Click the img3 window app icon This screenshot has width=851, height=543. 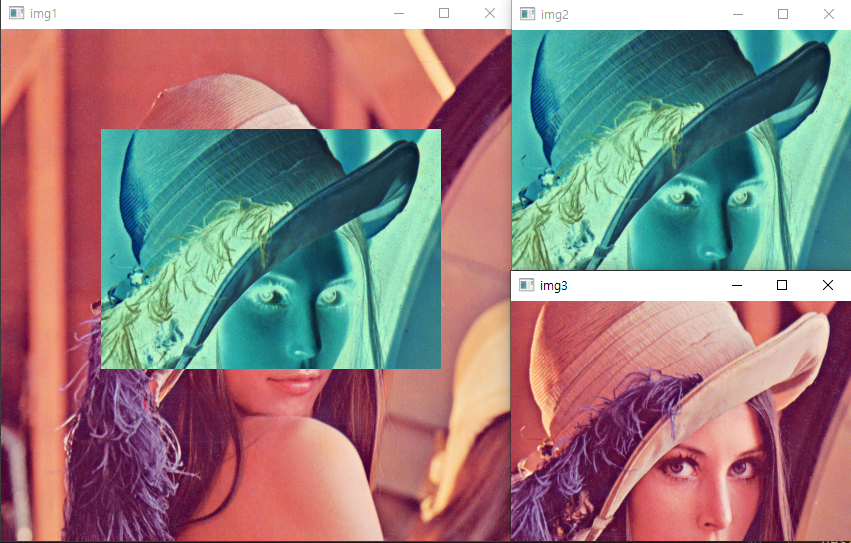(526, 285)
